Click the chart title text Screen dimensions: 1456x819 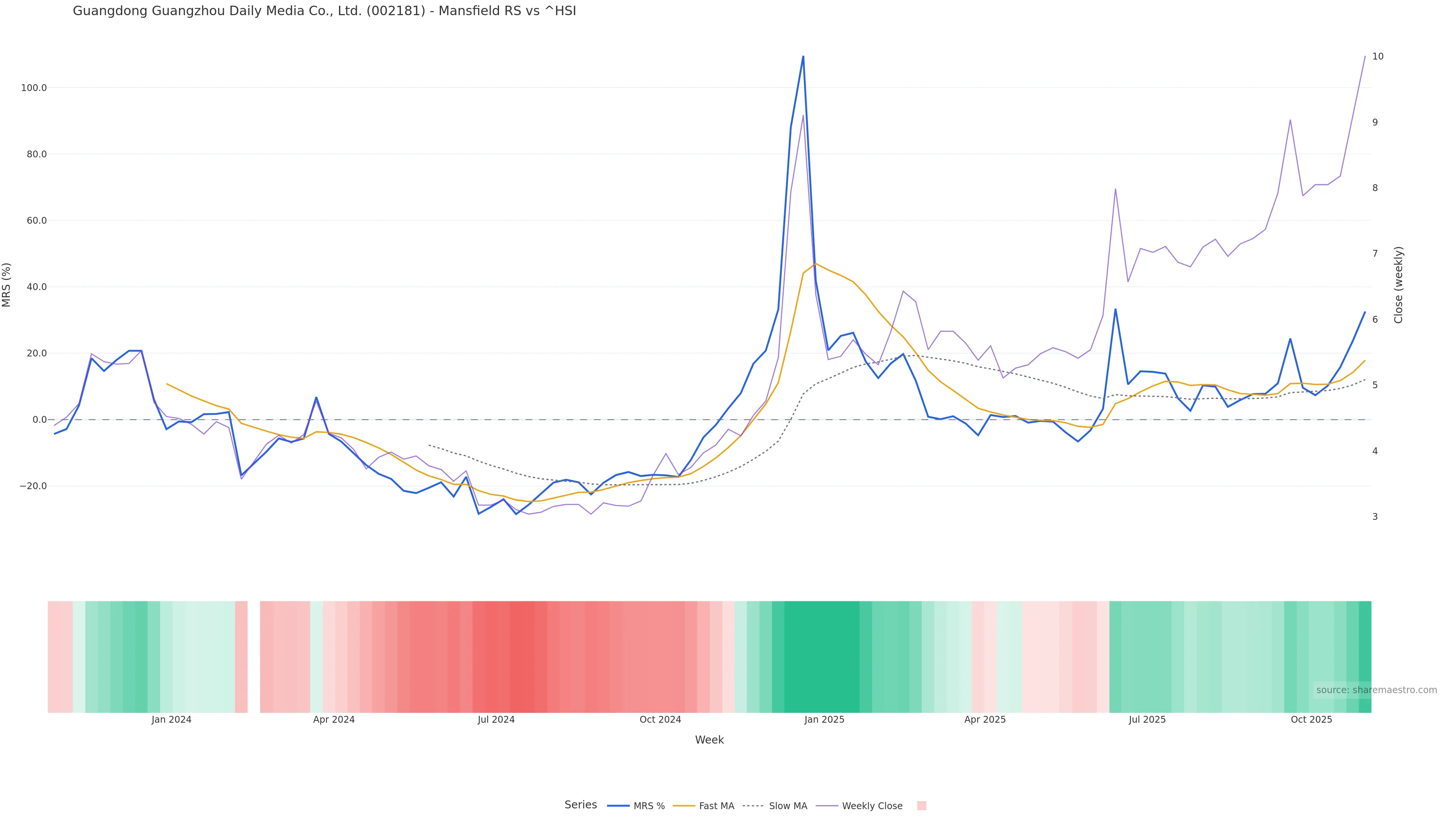point(325,11)
